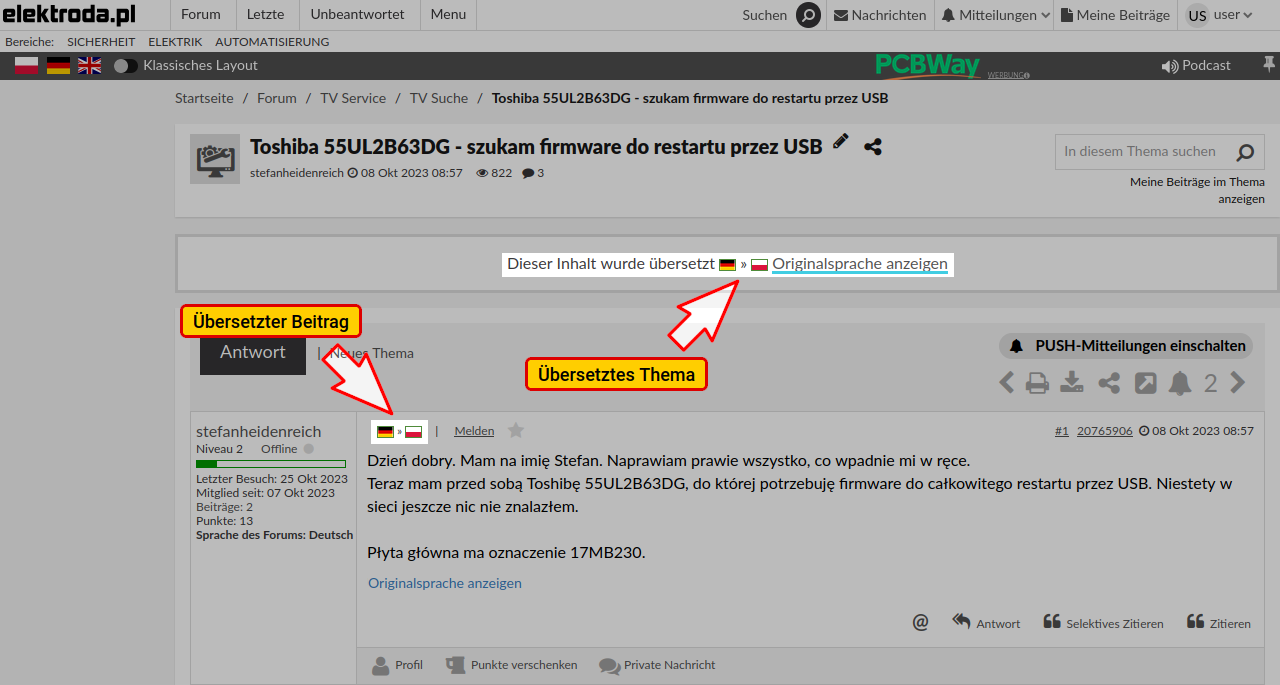Viewport: 1280px width, 685px height.
Task: Open the Letzte menu item
Action: (x=265, y=15)
